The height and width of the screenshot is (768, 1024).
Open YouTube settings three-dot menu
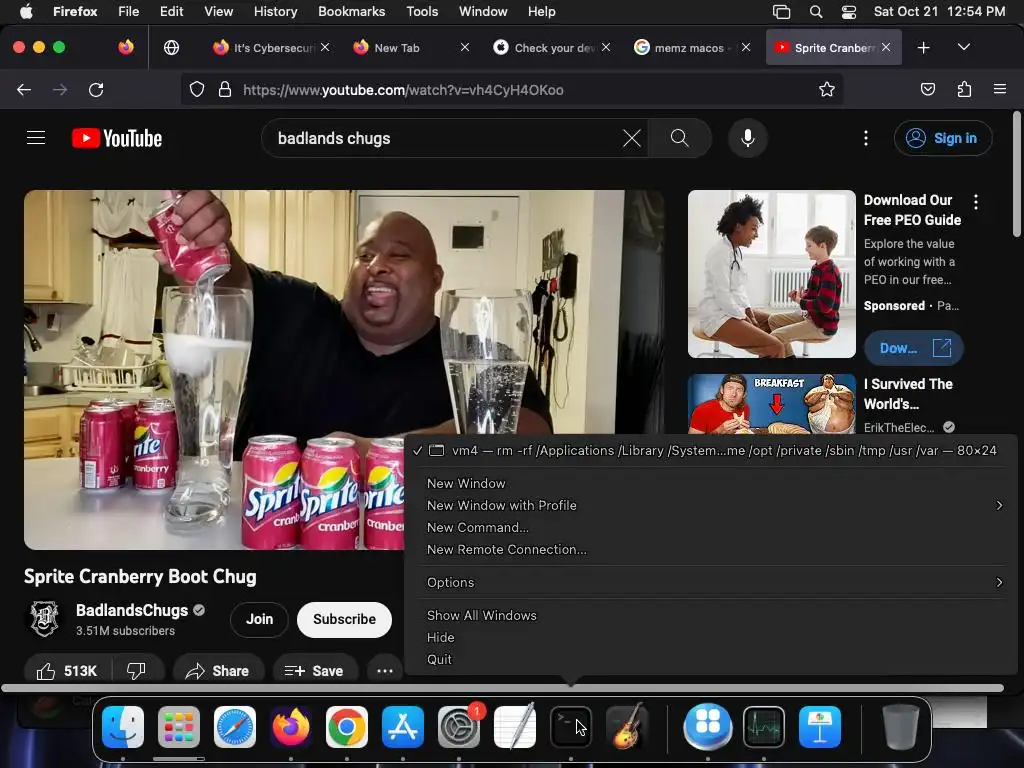[x=866, y=138]
